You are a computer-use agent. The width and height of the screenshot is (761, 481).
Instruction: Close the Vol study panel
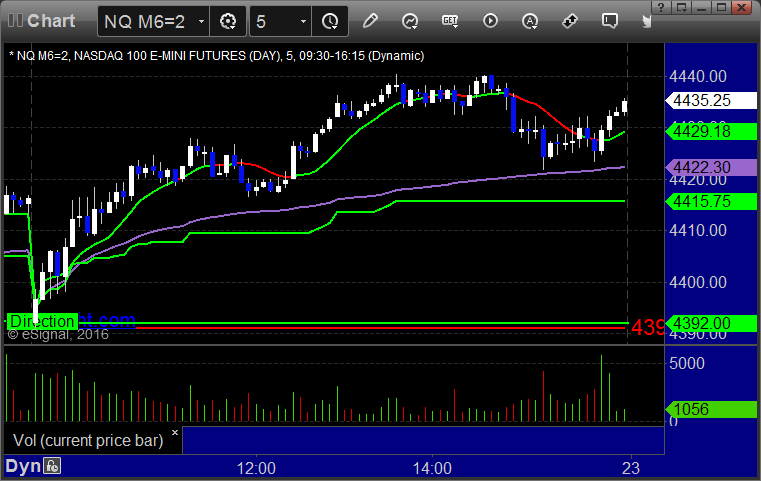[175, 432]
